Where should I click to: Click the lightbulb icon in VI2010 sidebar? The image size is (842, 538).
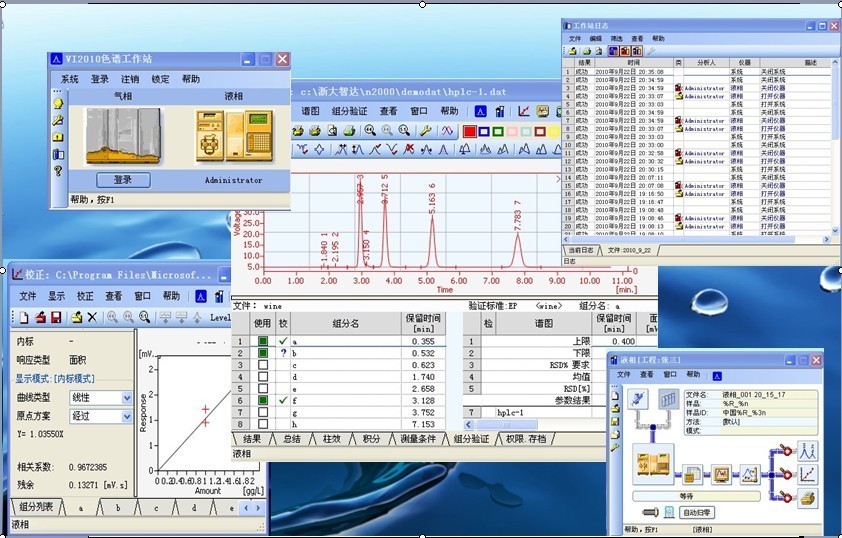[58, 103]
